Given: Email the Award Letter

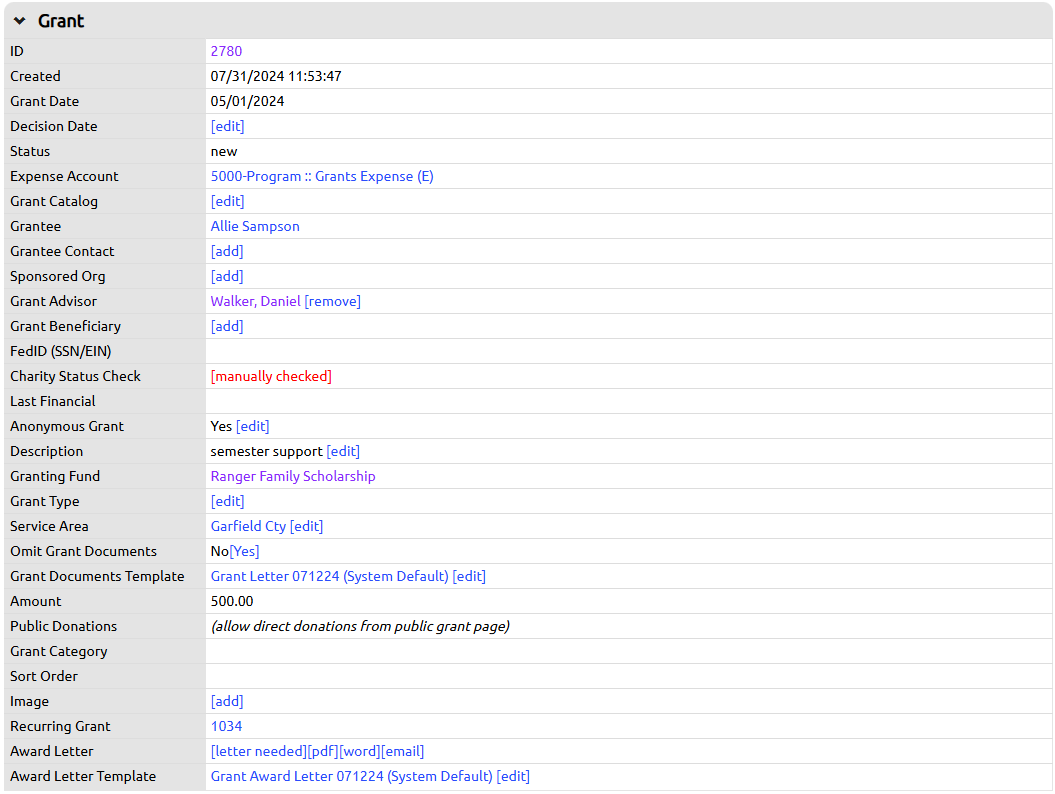Looking at the screenshot, I should point(402,751).
